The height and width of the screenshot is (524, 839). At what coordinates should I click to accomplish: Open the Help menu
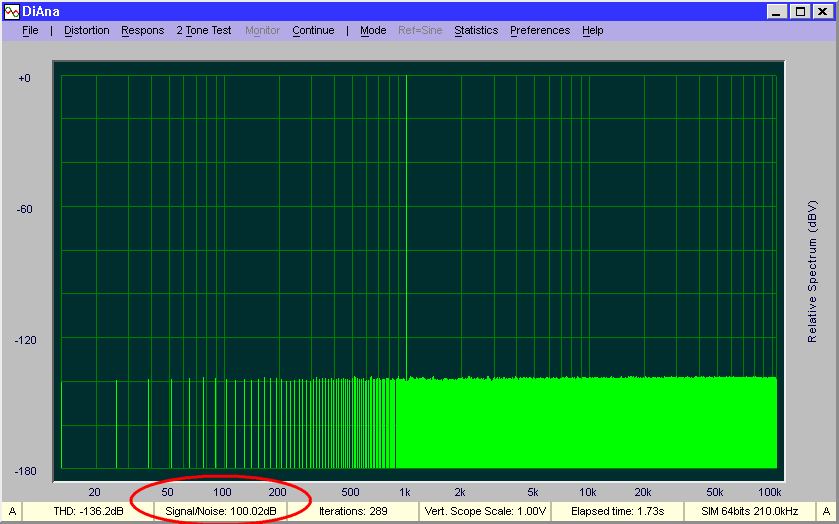point(592,31)
